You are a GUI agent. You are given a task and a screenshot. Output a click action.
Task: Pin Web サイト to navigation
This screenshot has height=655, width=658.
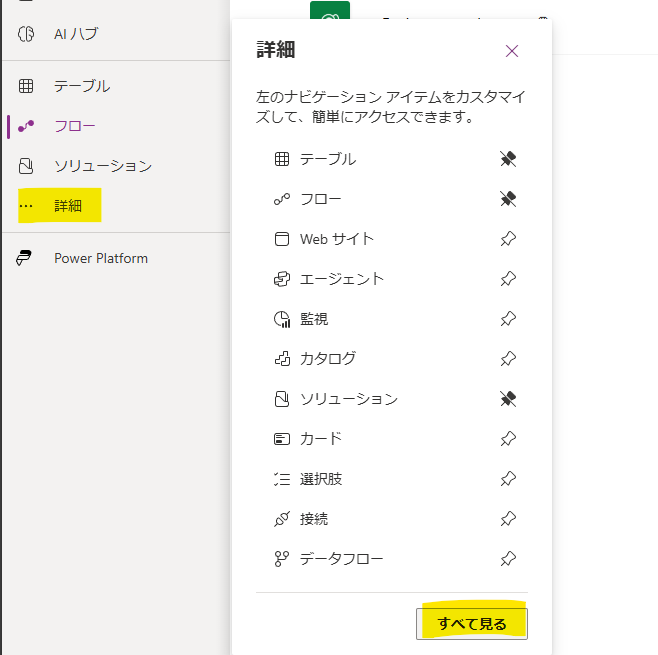point(508,239)
